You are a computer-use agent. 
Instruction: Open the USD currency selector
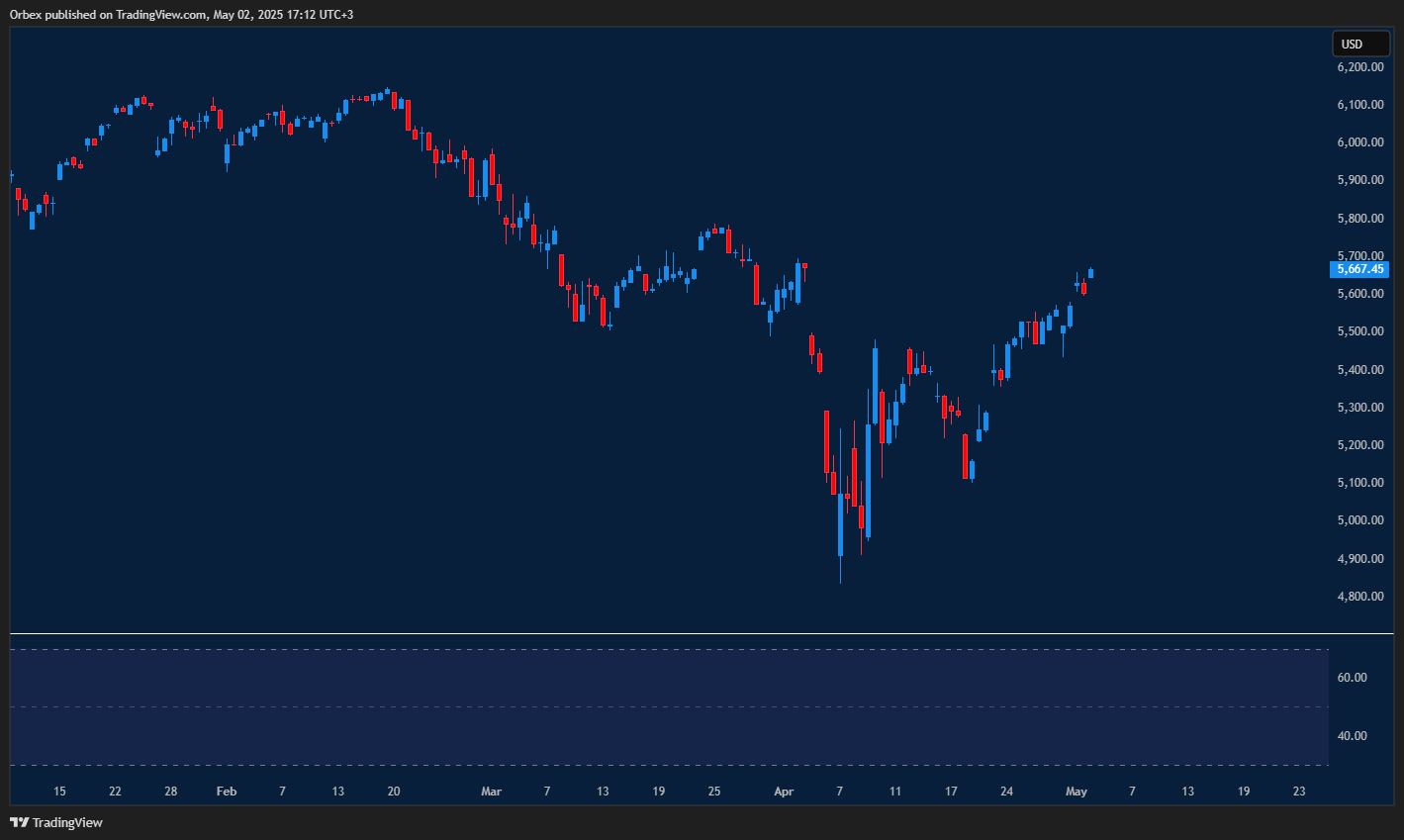1360,44
